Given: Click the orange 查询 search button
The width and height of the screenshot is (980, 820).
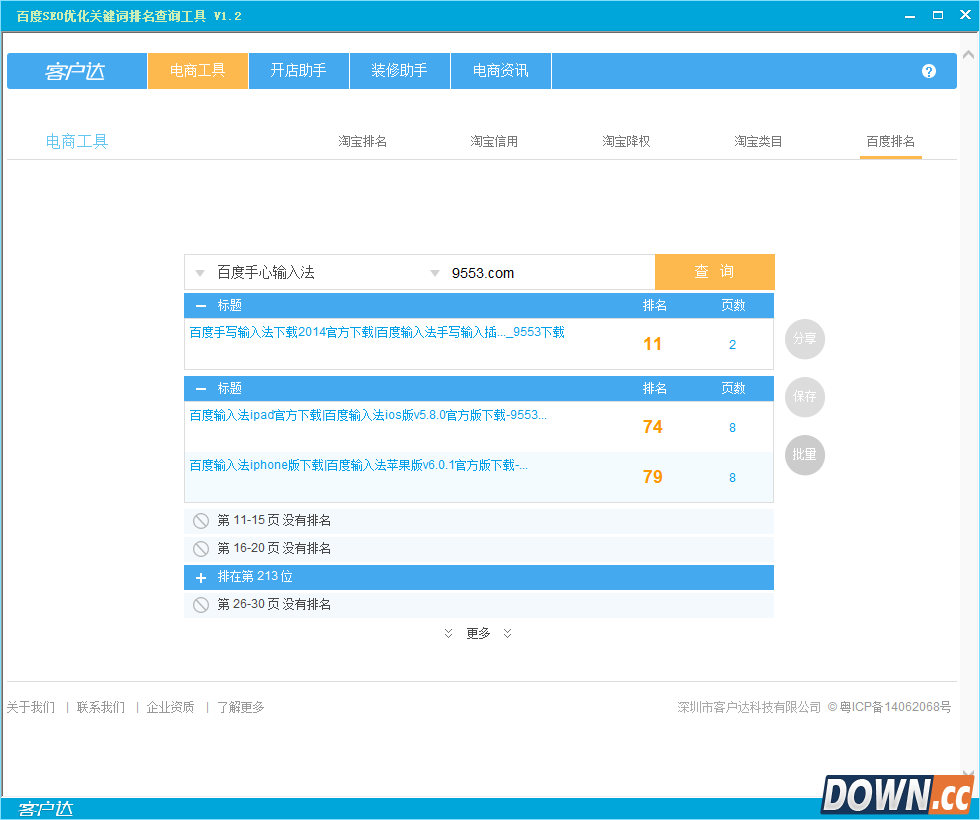Looking at the screenshot, I should [715, 272].
